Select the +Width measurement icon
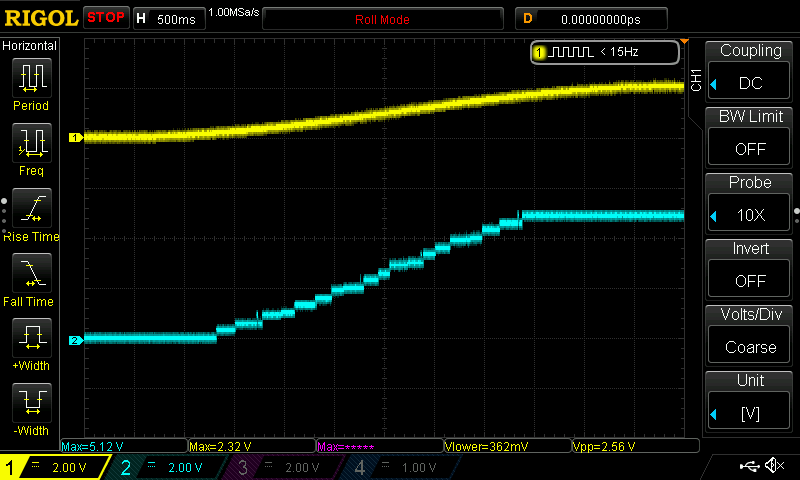 pos(32,338)
